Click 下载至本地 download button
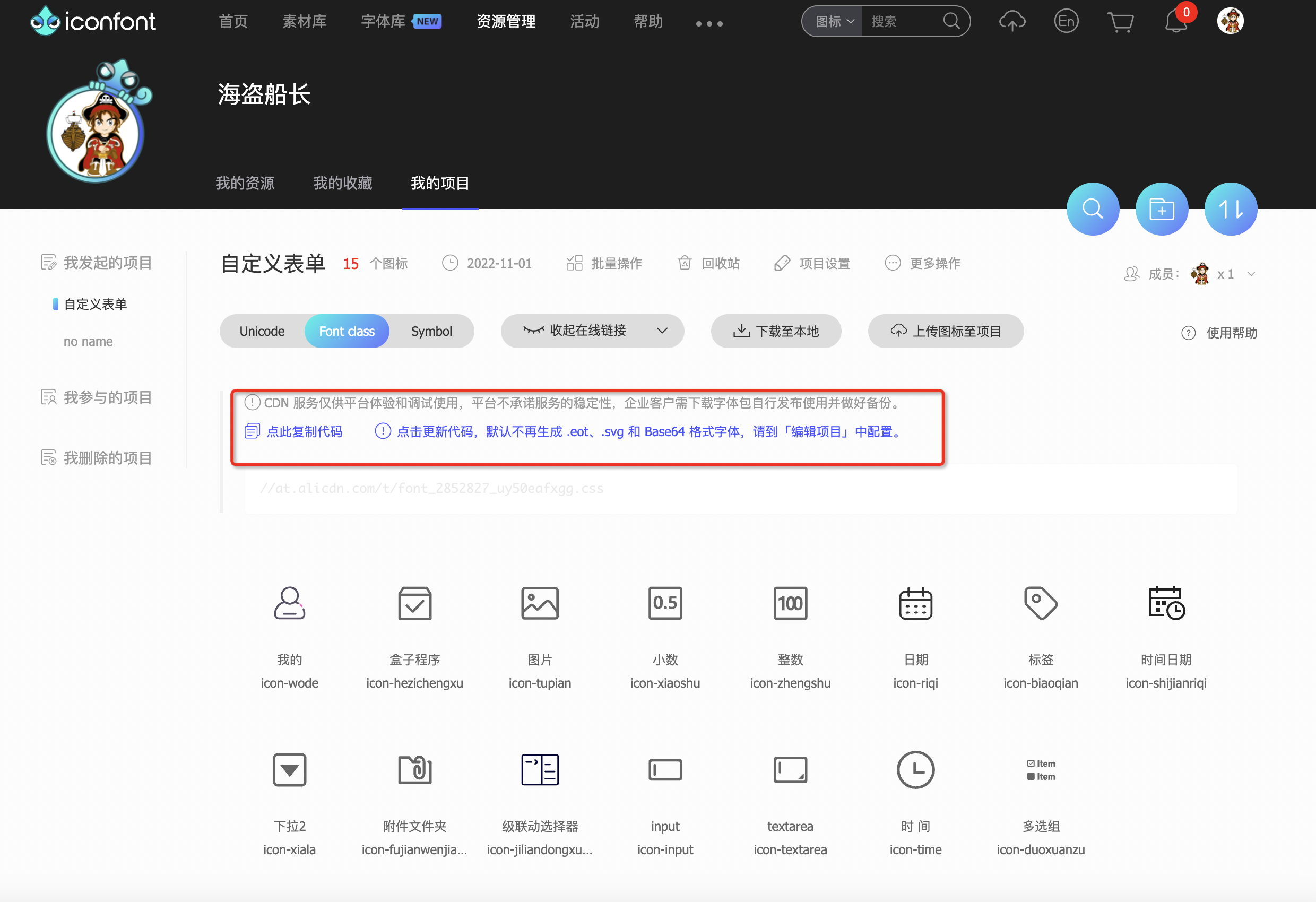The height and width of the screenshot is (902, 1316). (x=776, y=331)
